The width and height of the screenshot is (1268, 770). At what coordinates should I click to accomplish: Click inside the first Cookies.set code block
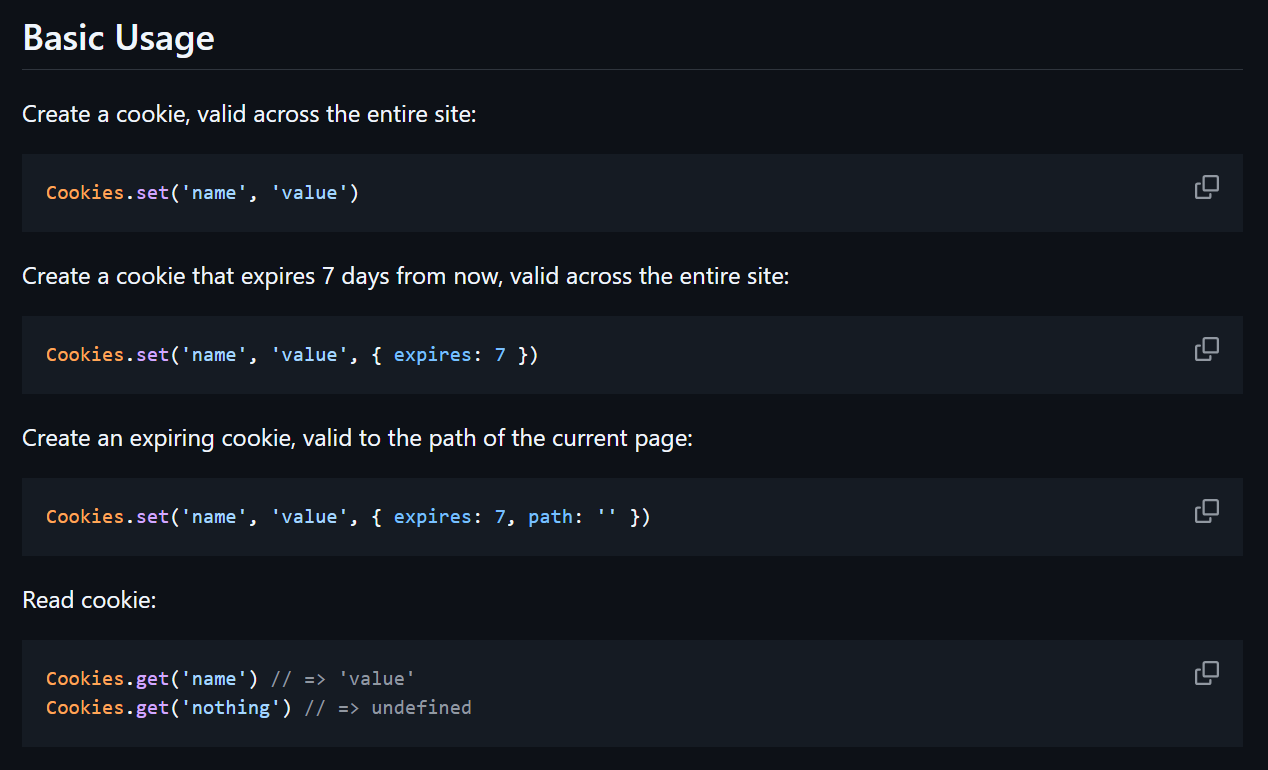[x=632, y=193]
